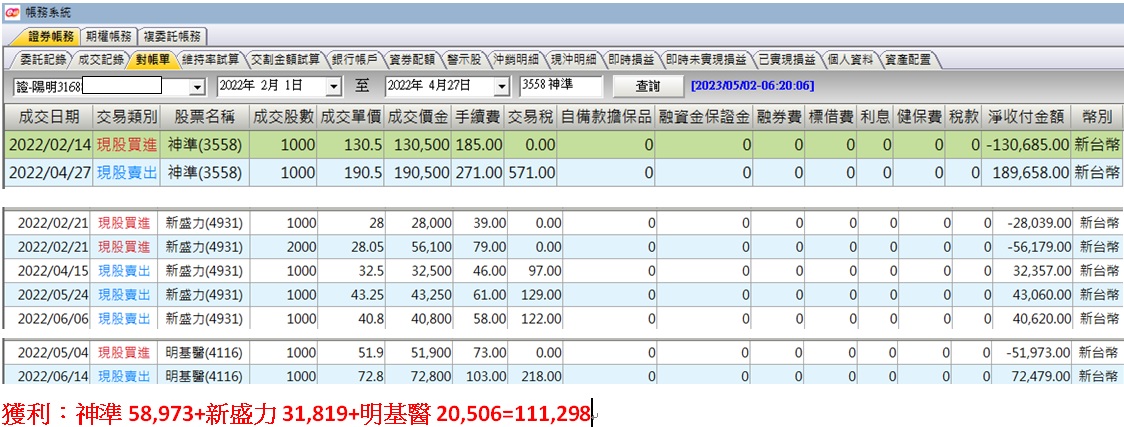The image size is (1124, 427).
Task: Open the 即時未實現損益 sub-tab
Action: point(706,59)
